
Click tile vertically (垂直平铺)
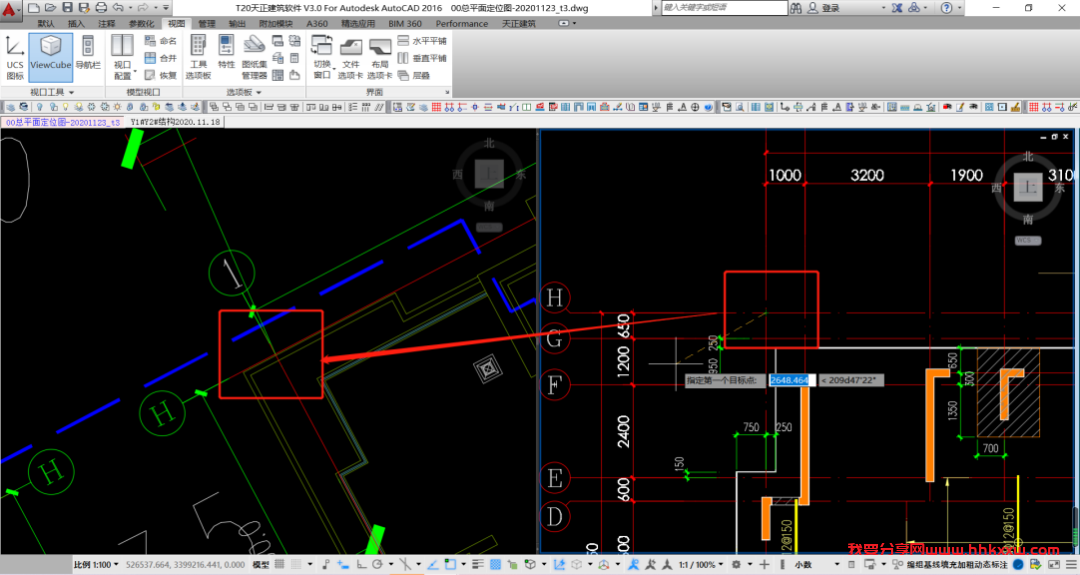(x=422, y=59)
